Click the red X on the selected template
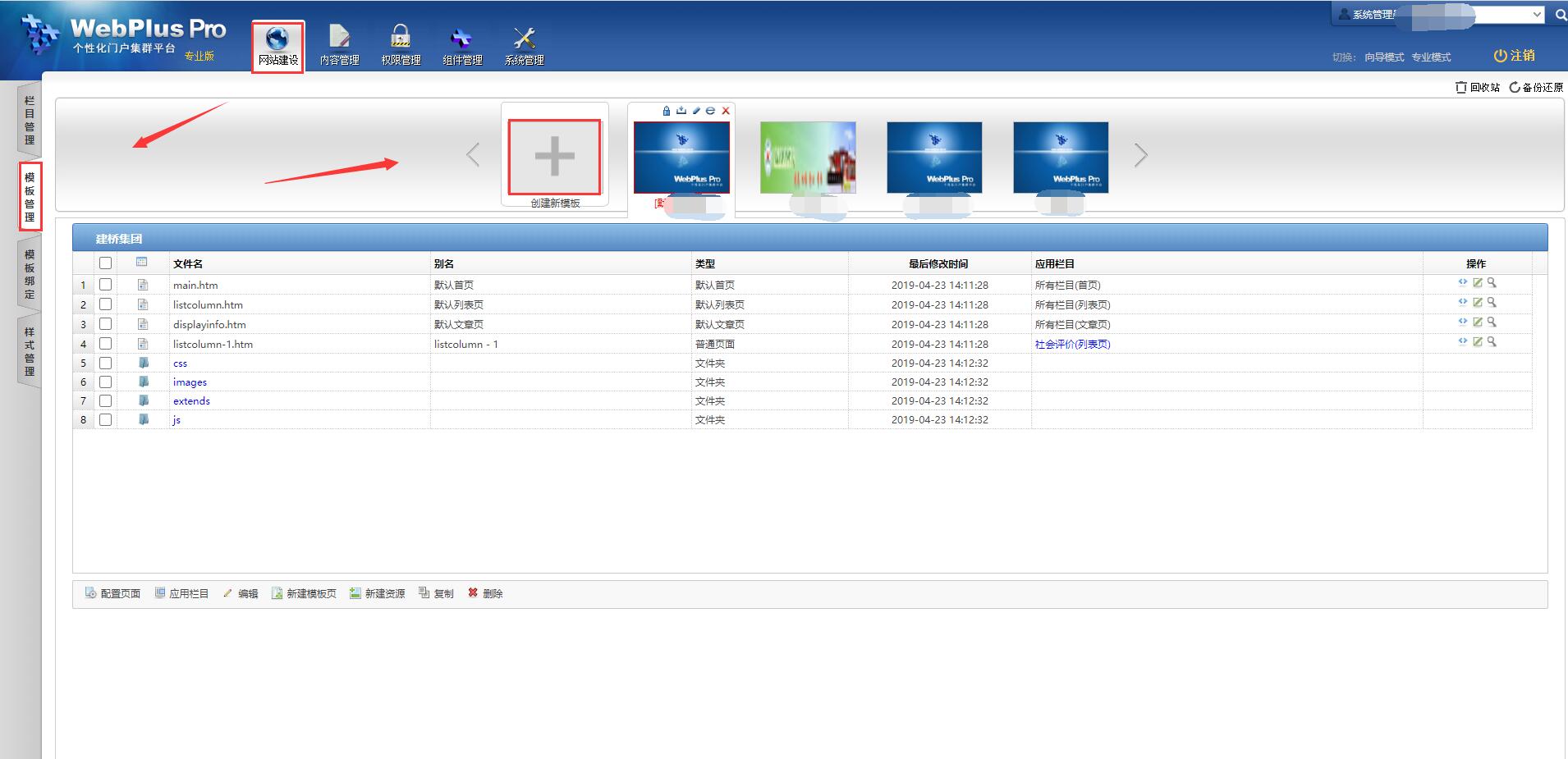The height and width of the screenshot is (759, 1568). pyautogui.click(x=726, y=111)
